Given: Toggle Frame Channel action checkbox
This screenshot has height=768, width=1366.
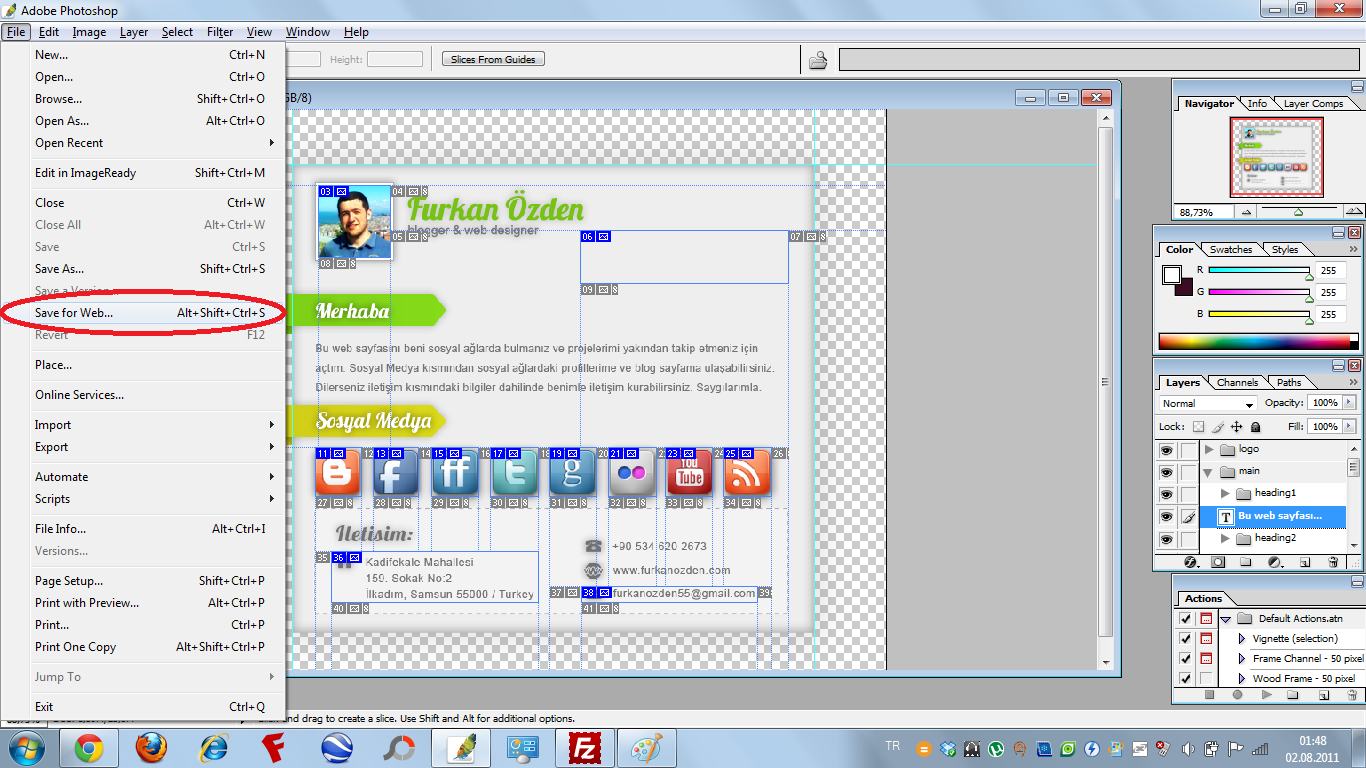Looking at the screenshot, I should tap(1186, 659).
